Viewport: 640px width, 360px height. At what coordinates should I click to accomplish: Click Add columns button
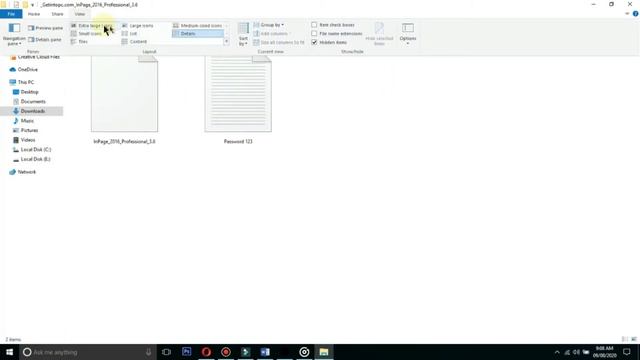click(x=271, y=33)
